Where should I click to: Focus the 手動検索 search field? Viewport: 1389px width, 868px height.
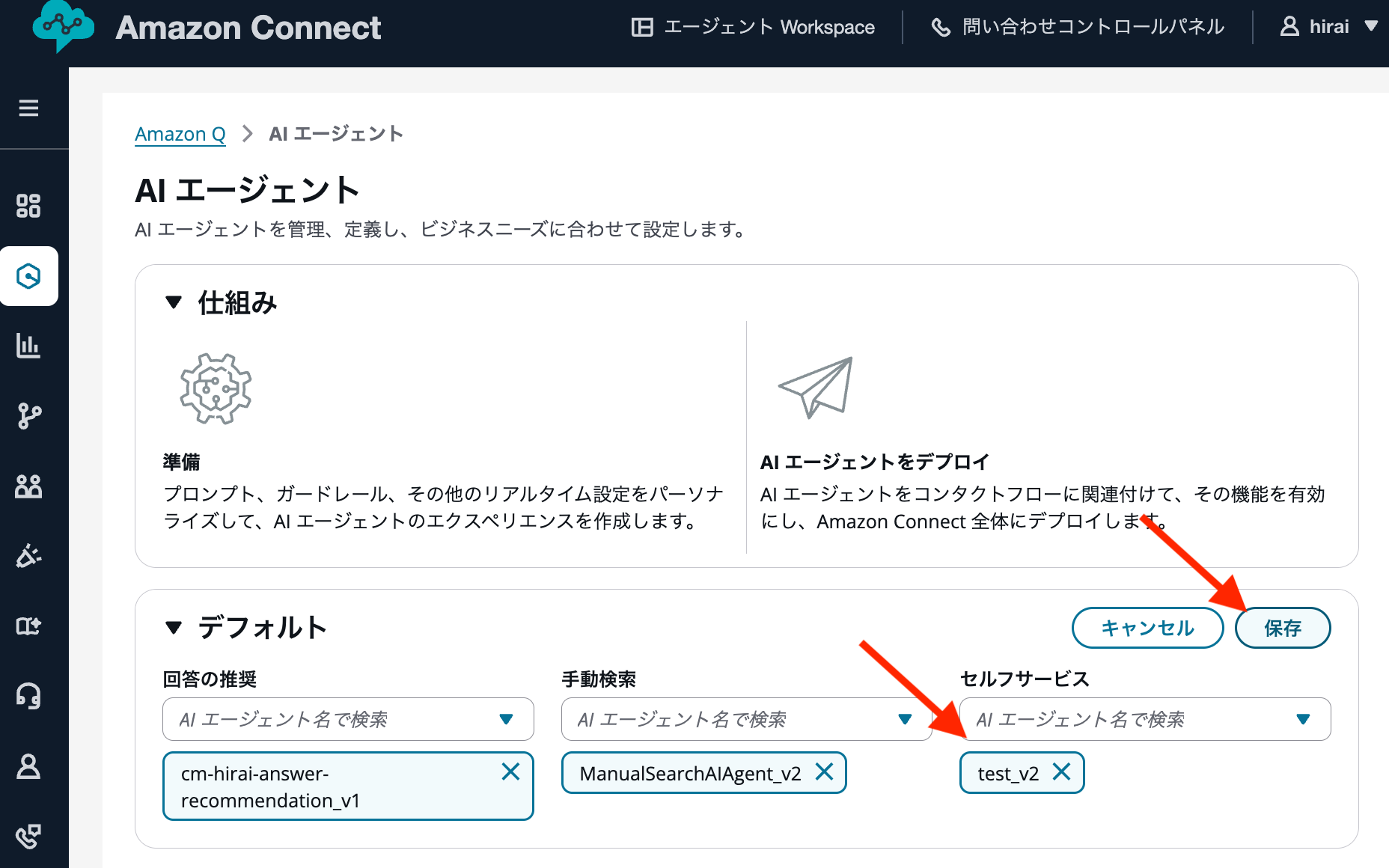click(746, 719)
